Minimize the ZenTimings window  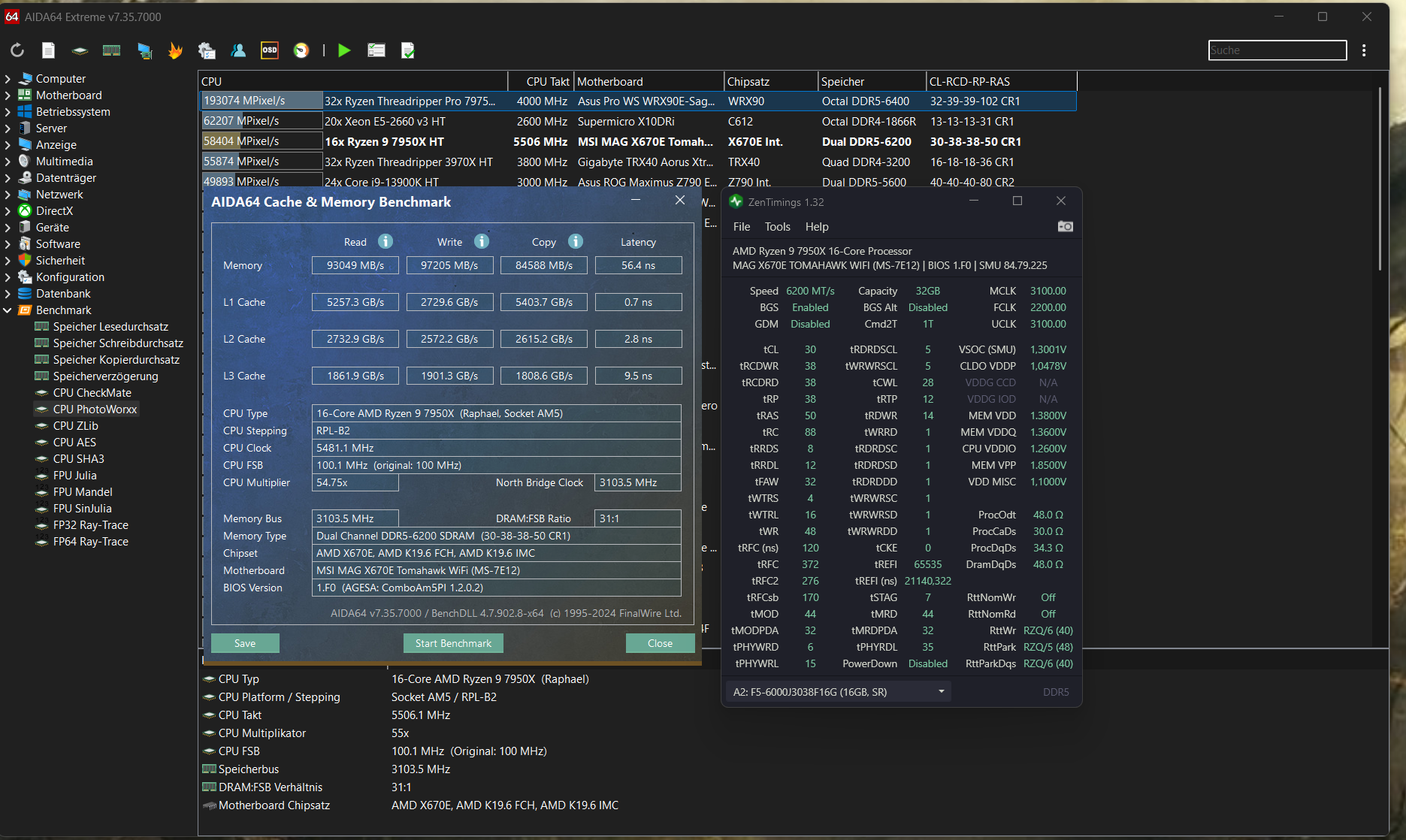click(x=973, y=201)
